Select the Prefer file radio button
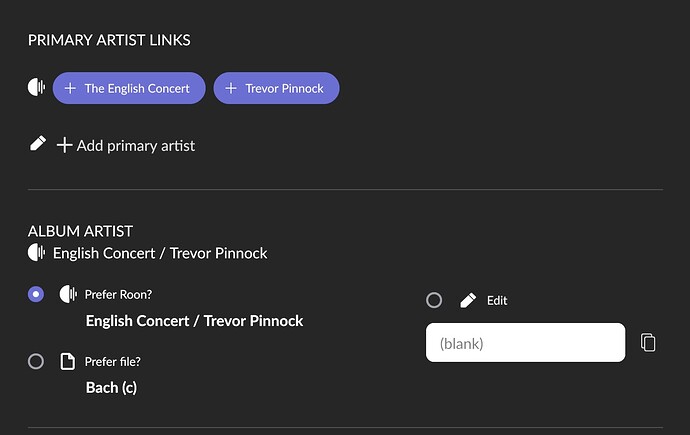The image size is (690, 435). [x=36, y=362]
